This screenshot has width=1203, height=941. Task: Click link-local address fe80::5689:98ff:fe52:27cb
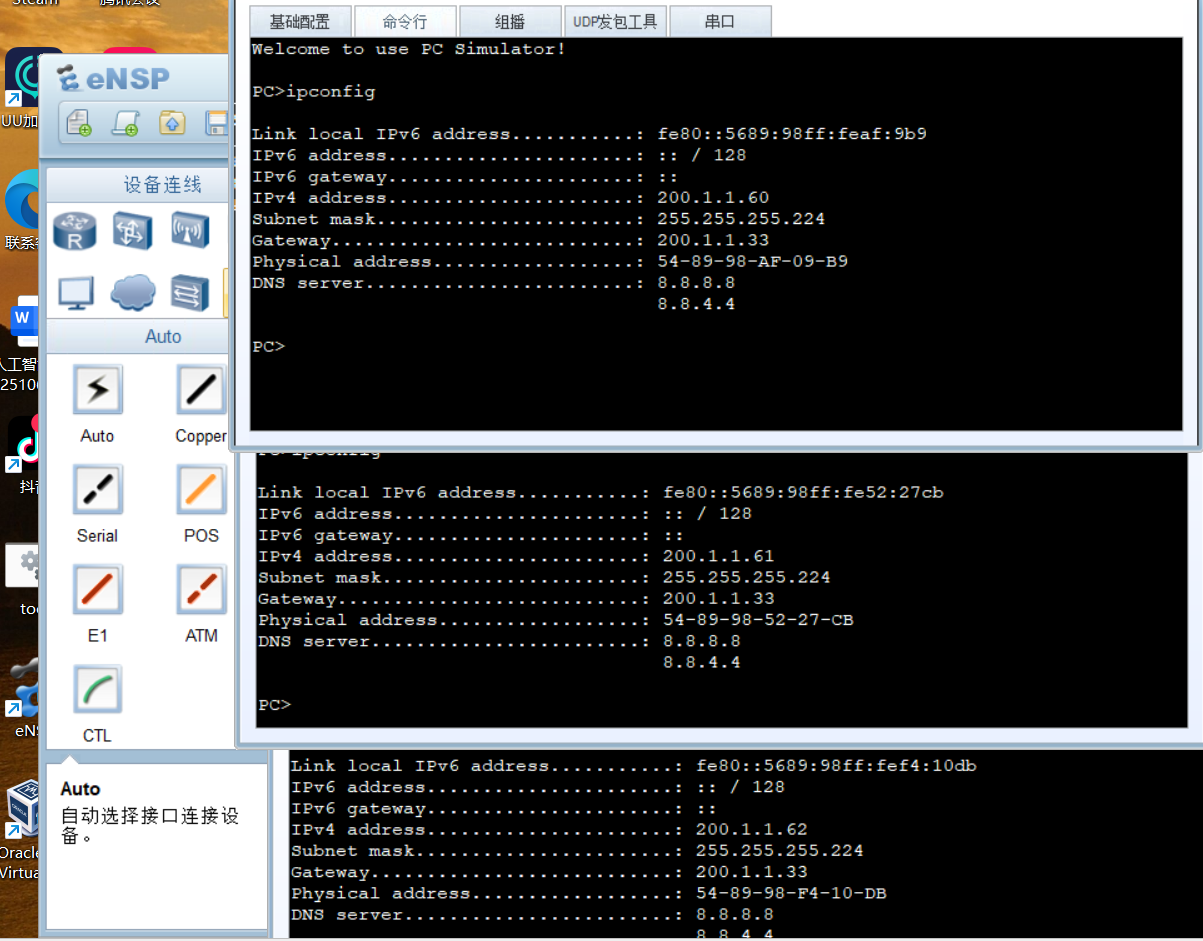803,492
